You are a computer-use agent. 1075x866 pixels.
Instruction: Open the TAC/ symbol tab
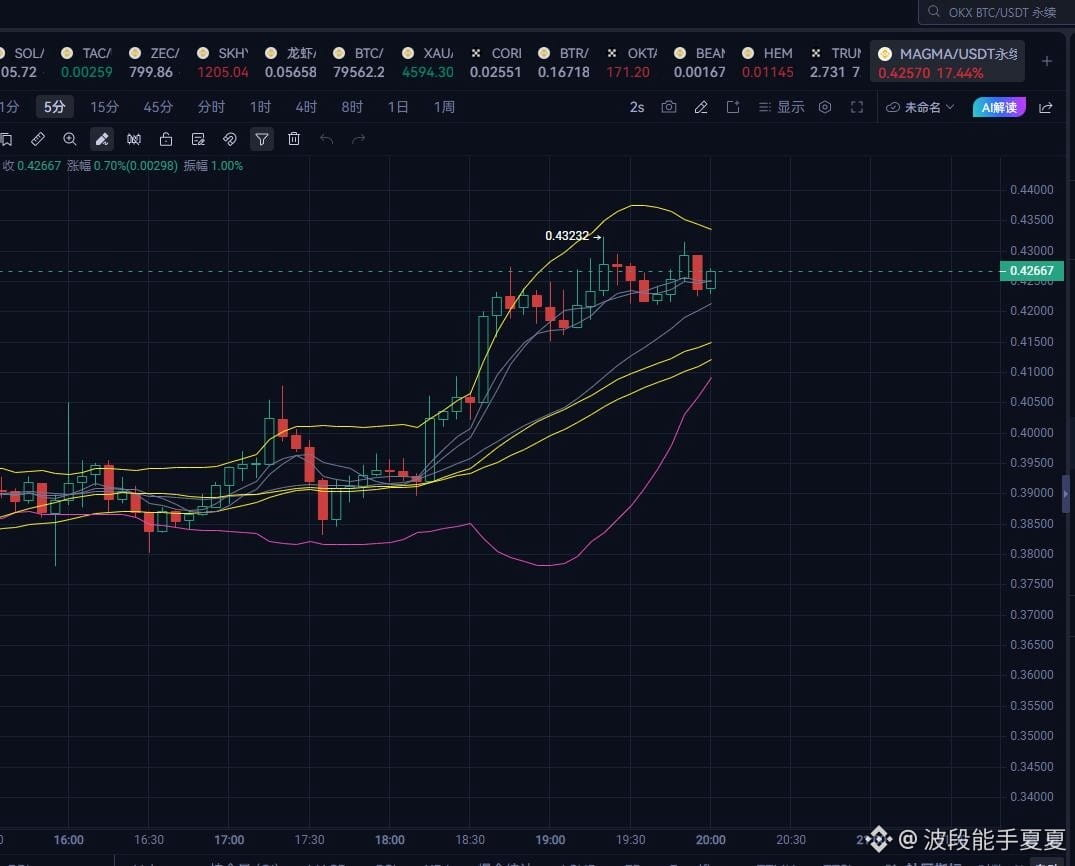point(86,62)
